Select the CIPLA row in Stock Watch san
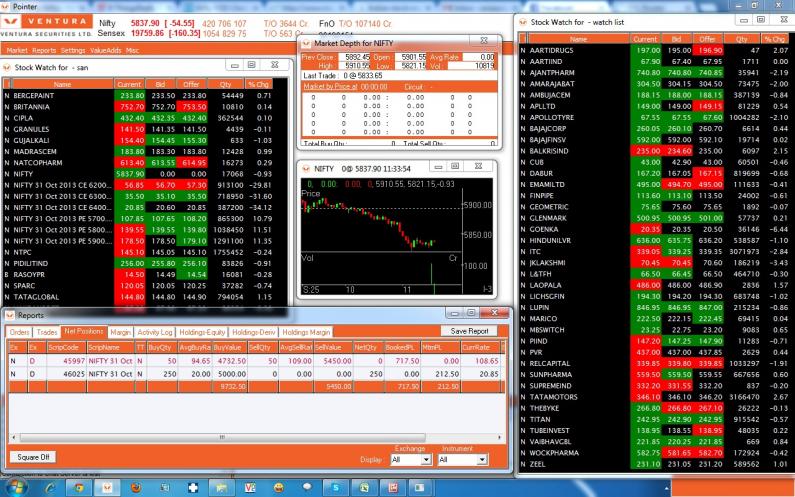Image resolution: width=795 pixels, height=497 pixels. pos(138,118)
